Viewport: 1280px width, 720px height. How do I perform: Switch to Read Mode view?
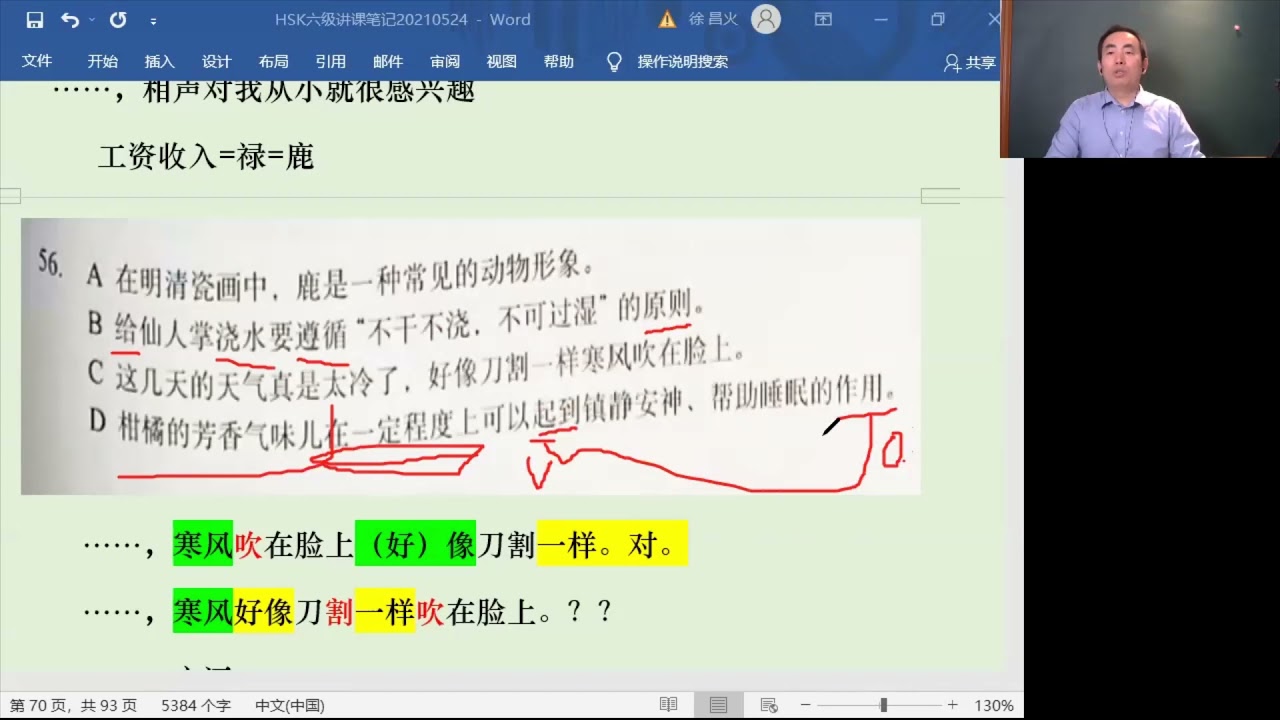click(668, 705)
